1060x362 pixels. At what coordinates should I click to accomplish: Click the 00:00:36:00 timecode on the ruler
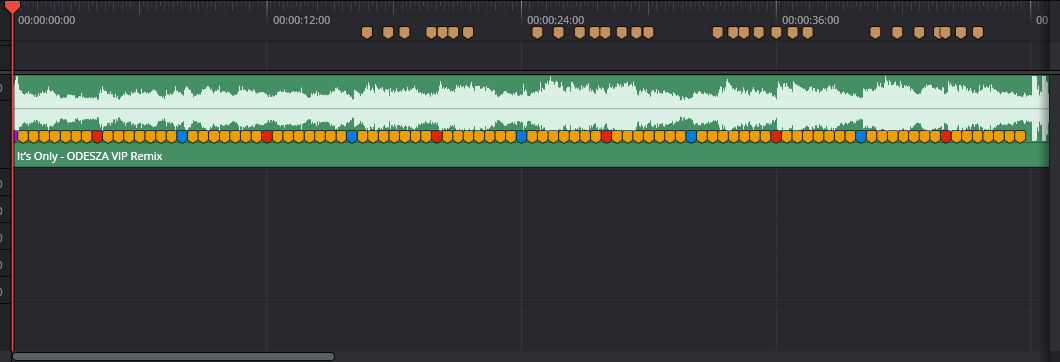tap(811, 20)
